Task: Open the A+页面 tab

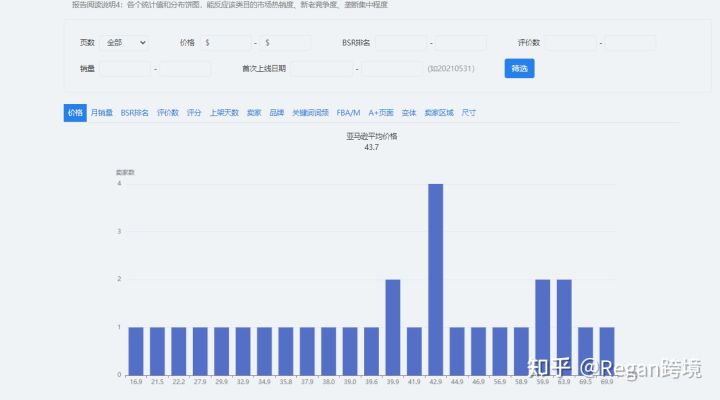Action: click(381, 113)
